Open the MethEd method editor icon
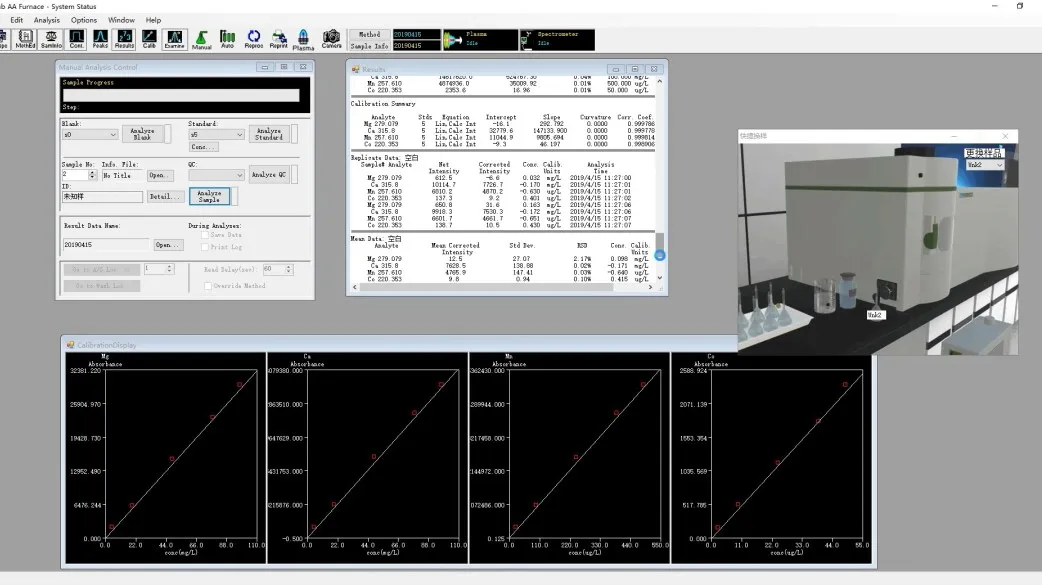This screenshot has width=1042, height=585. [25, 39]
